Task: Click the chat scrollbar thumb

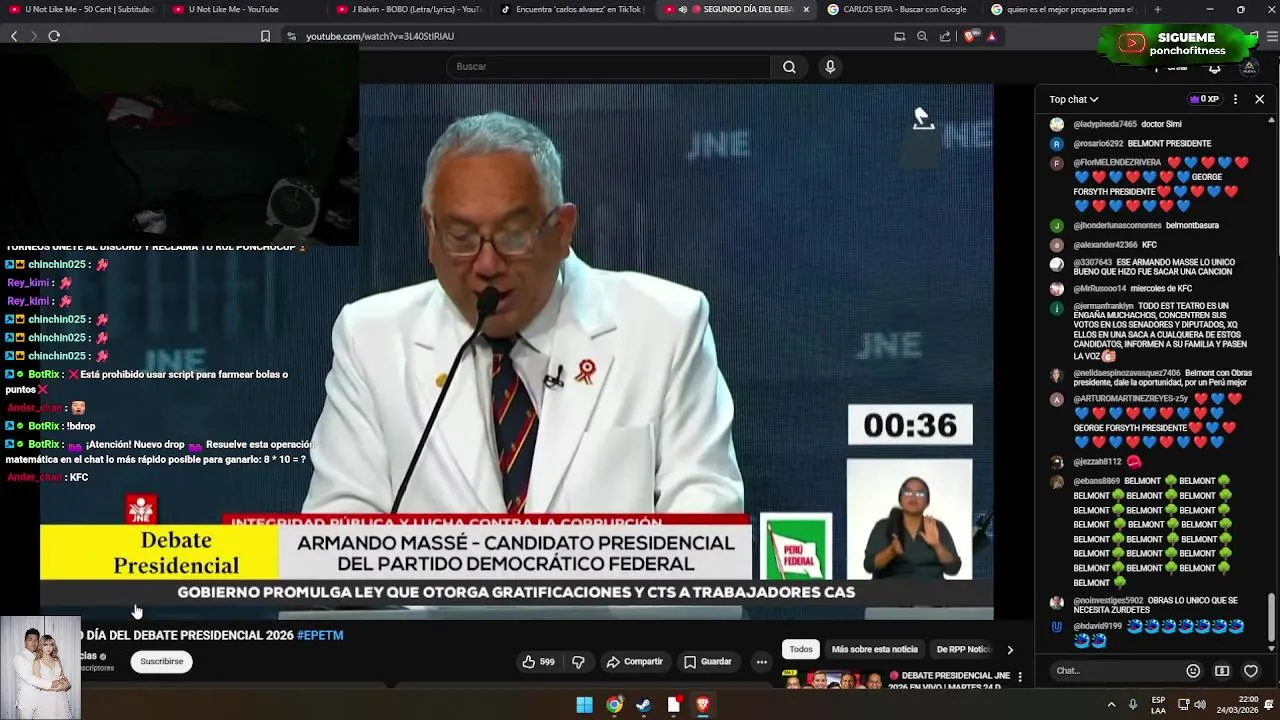Action: click(1271, 616)
